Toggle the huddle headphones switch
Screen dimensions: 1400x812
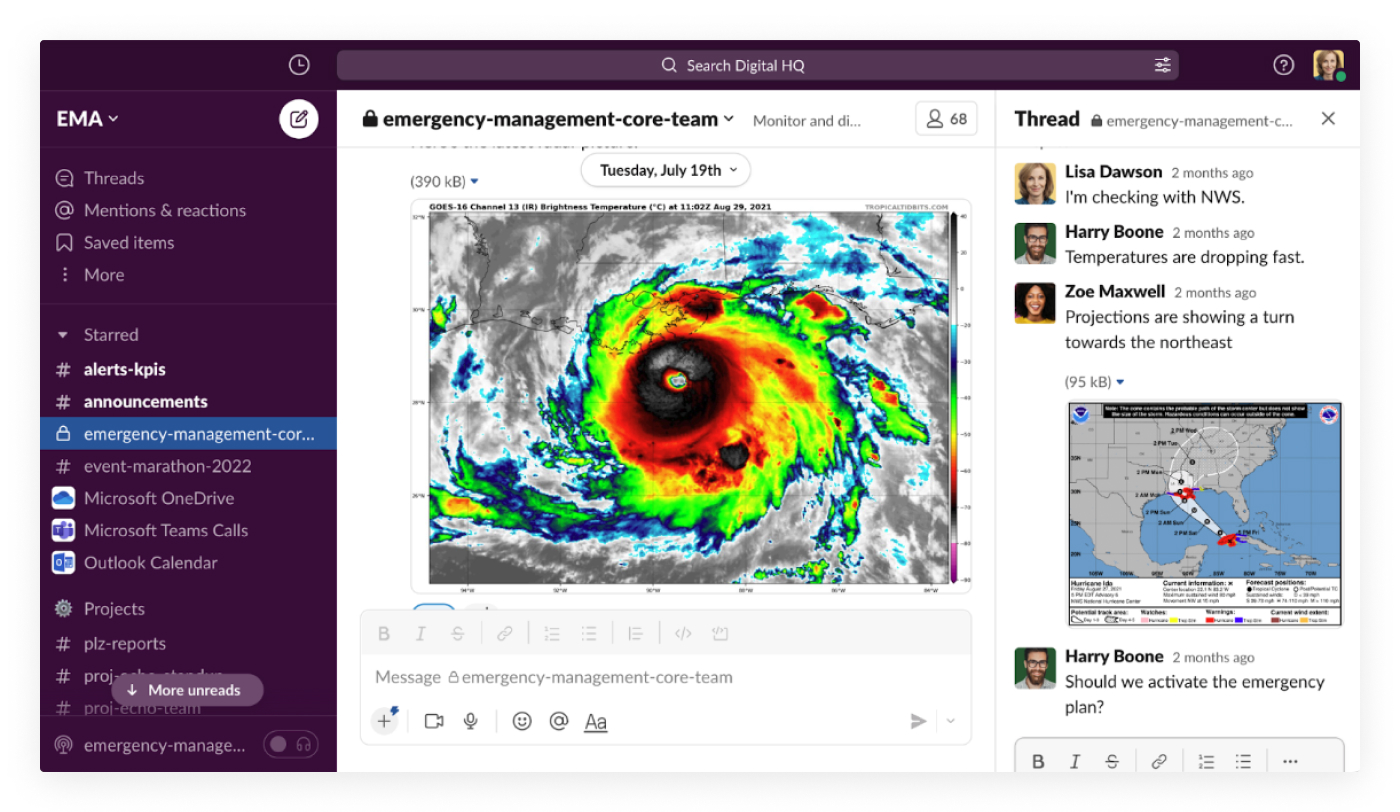click(x=291, y=744)
